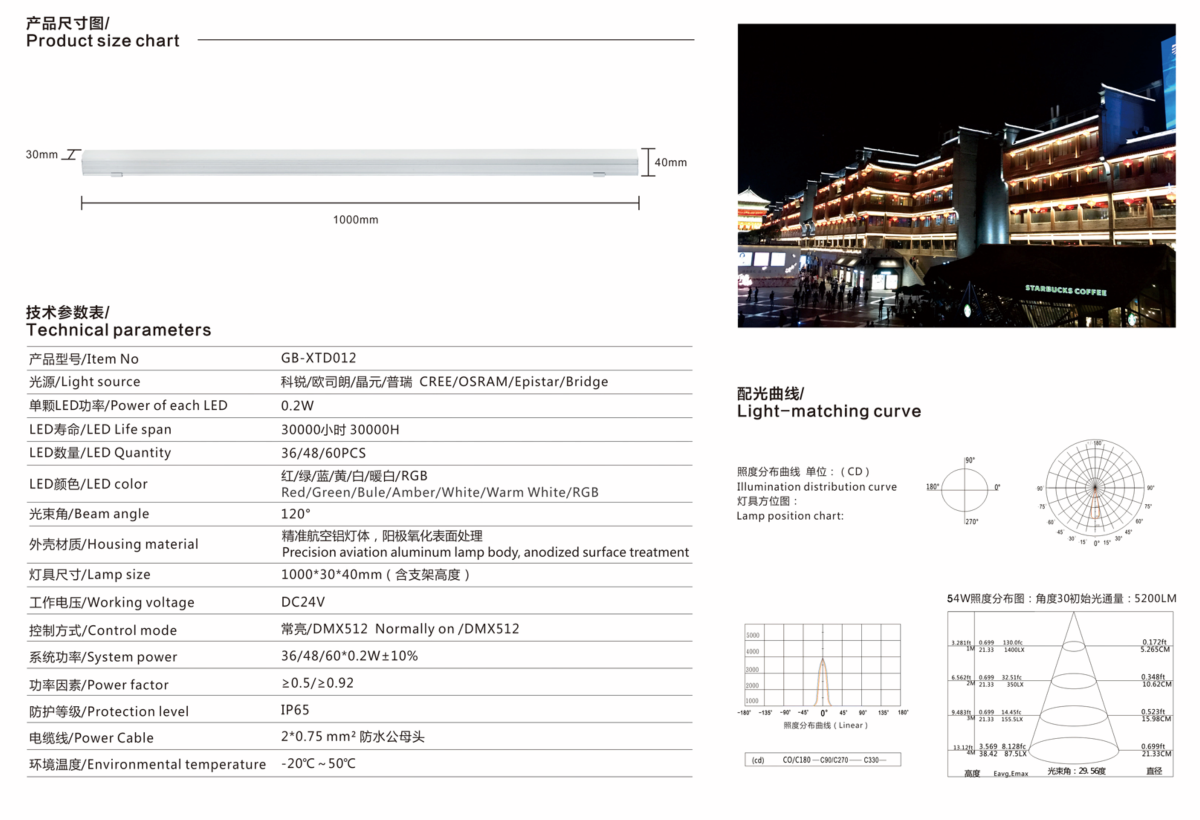Select the "IP65" protection value

(x=296, y=710)
